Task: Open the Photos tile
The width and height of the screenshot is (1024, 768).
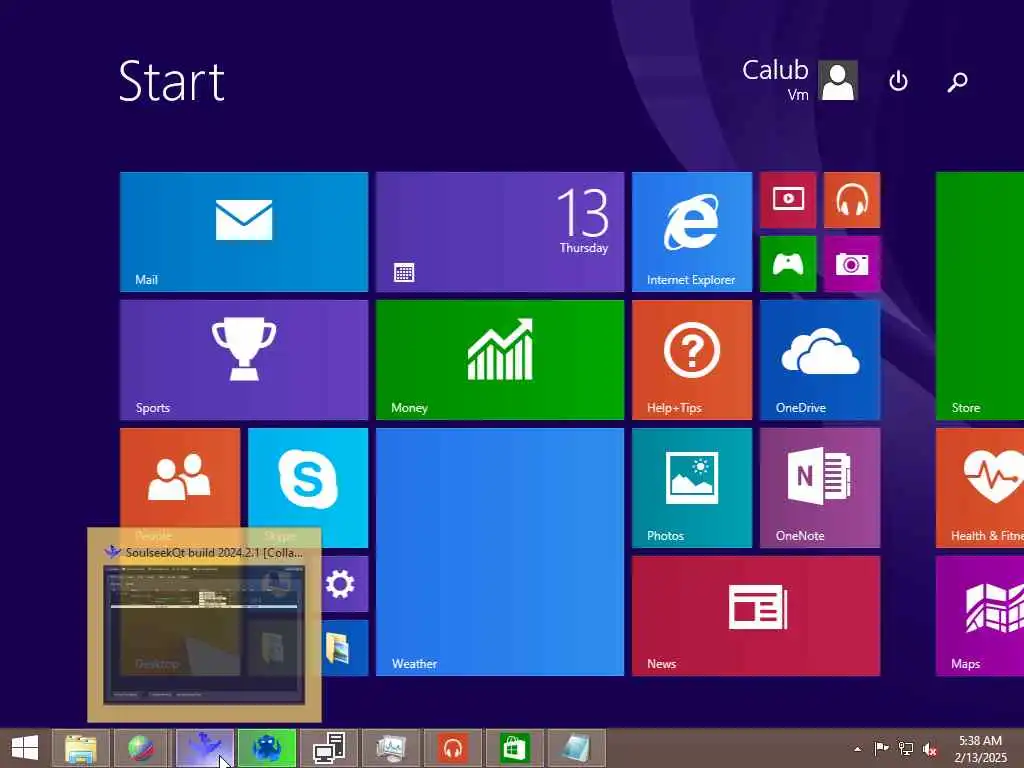Action: [692, 488]
